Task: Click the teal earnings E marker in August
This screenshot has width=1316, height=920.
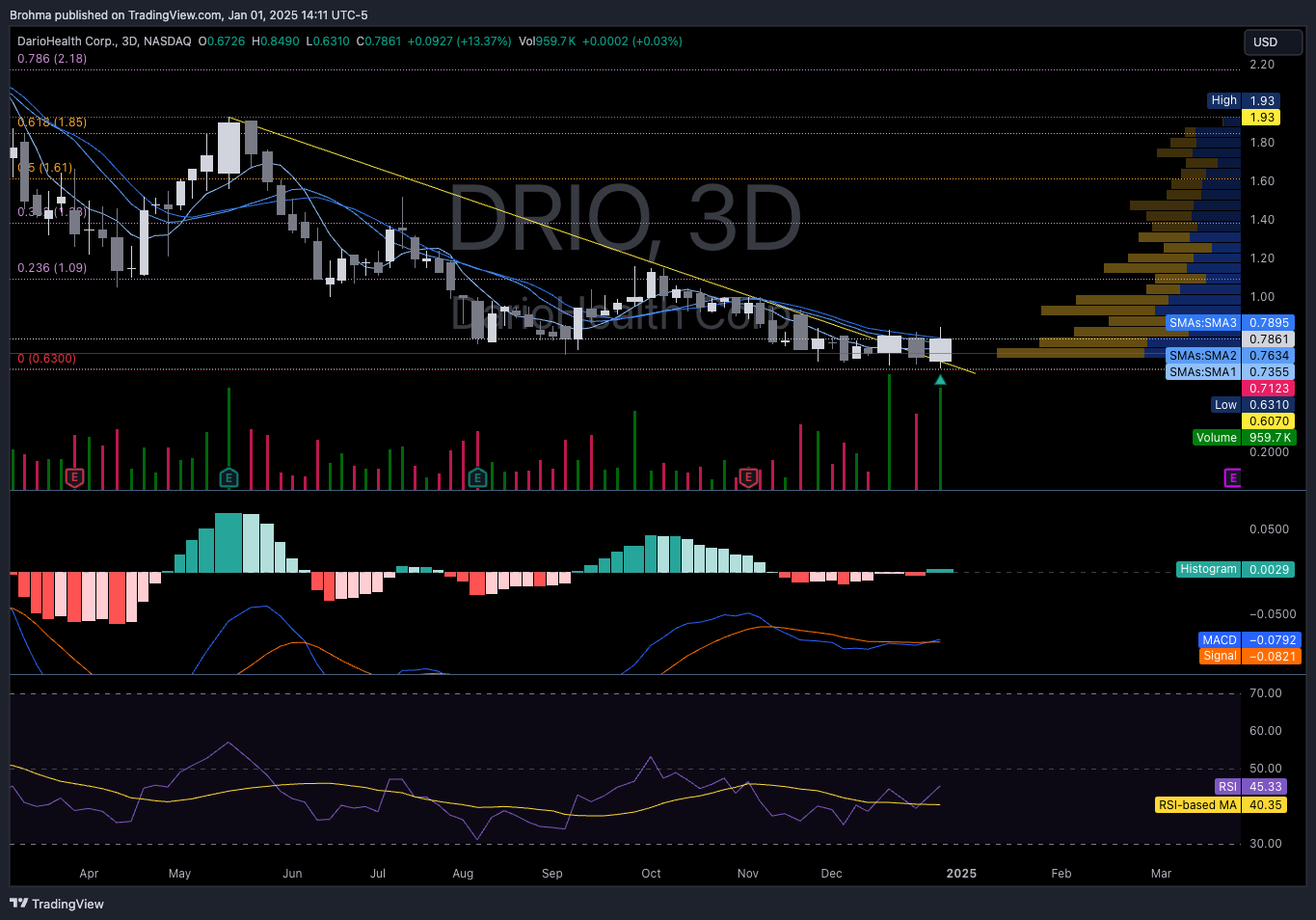Action: (x=477, y=477)
